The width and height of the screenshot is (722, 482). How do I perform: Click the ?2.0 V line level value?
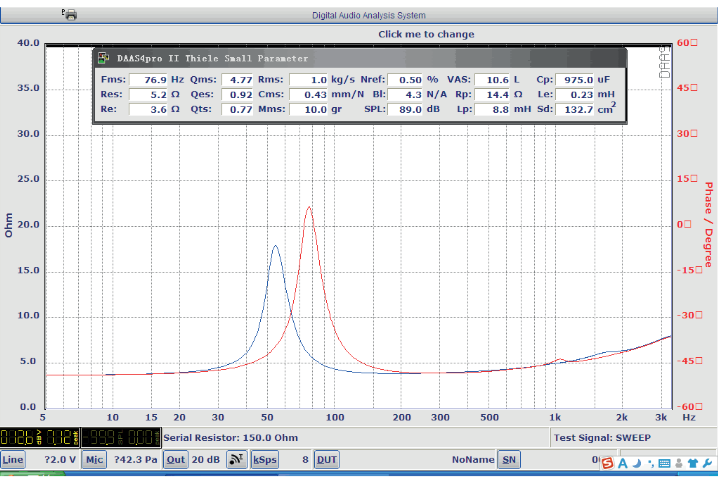coord(60,459)
